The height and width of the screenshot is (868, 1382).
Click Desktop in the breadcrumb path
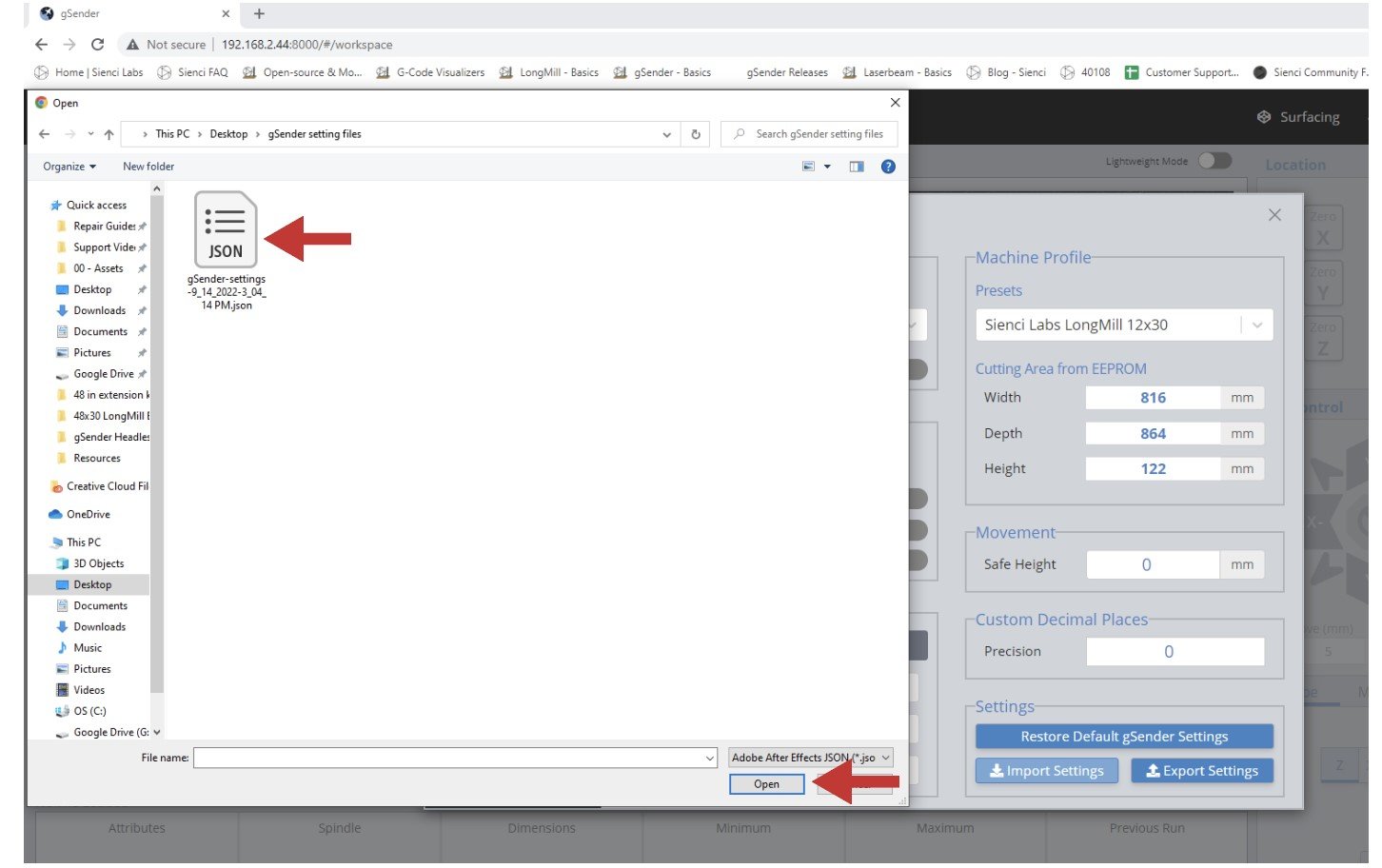pos(228,134)
